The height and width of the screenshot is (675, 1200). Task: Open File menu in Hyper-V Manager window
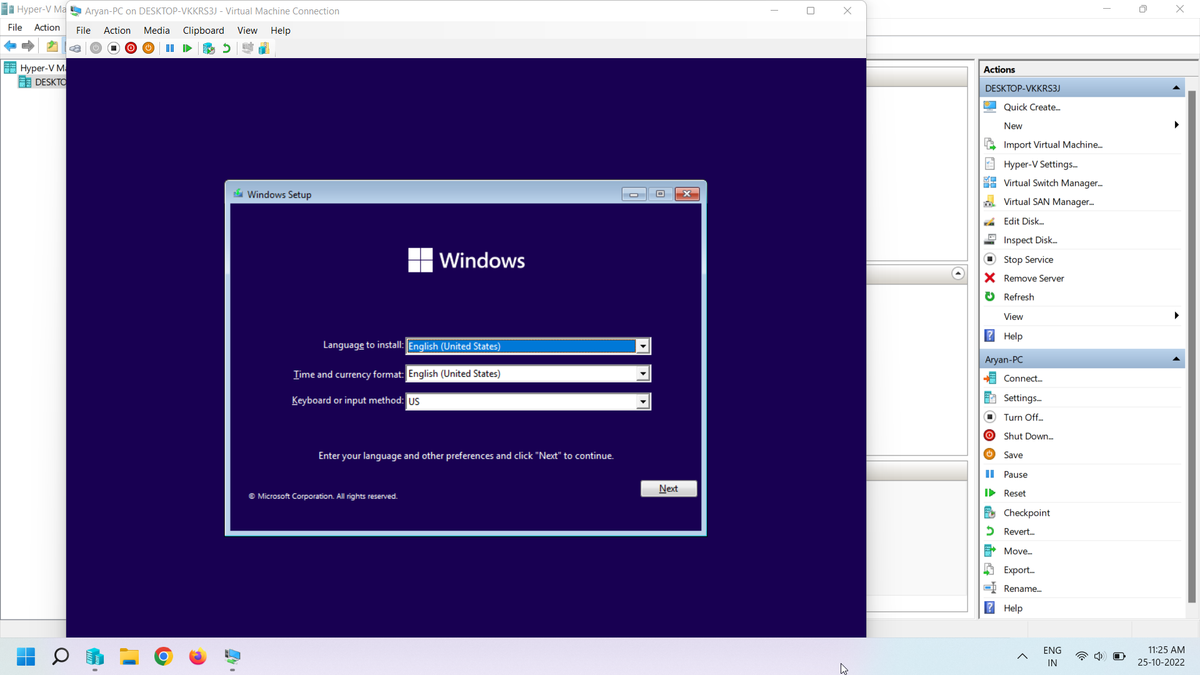(15, 27)
